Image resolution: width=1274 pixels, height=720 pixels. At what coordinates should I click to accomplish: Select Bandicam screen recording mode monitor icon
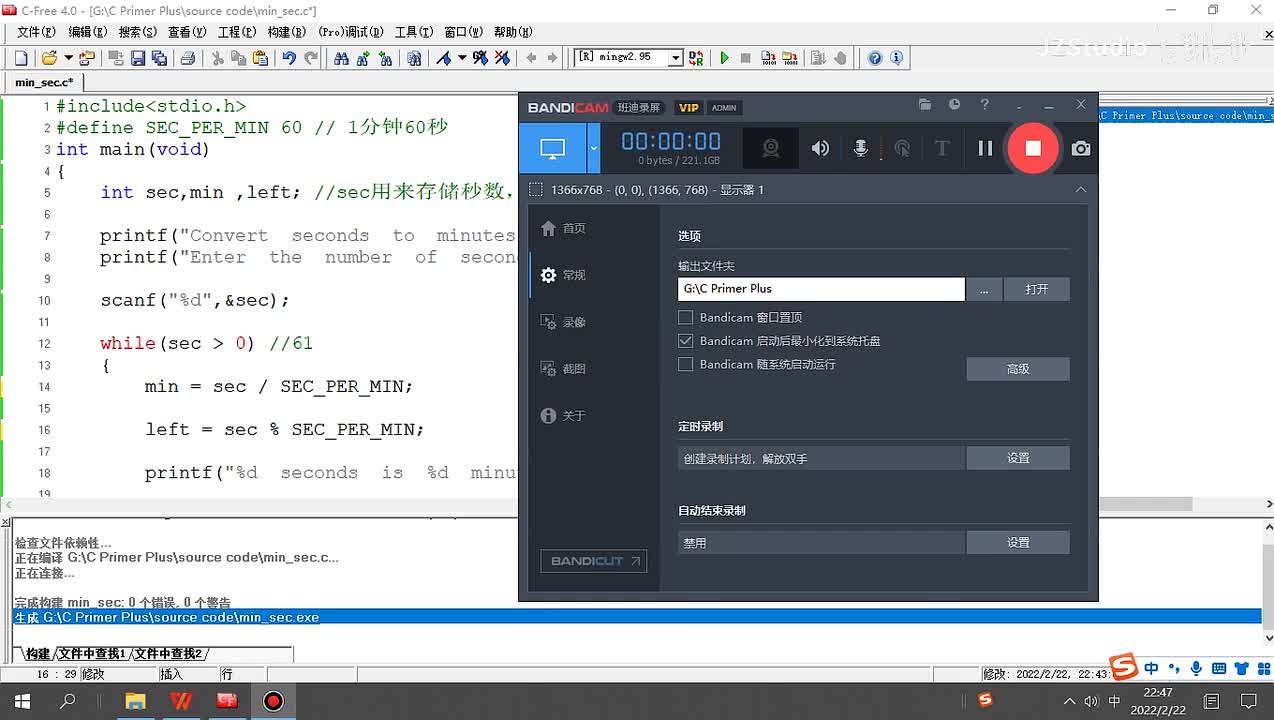[x=553, y=148]
